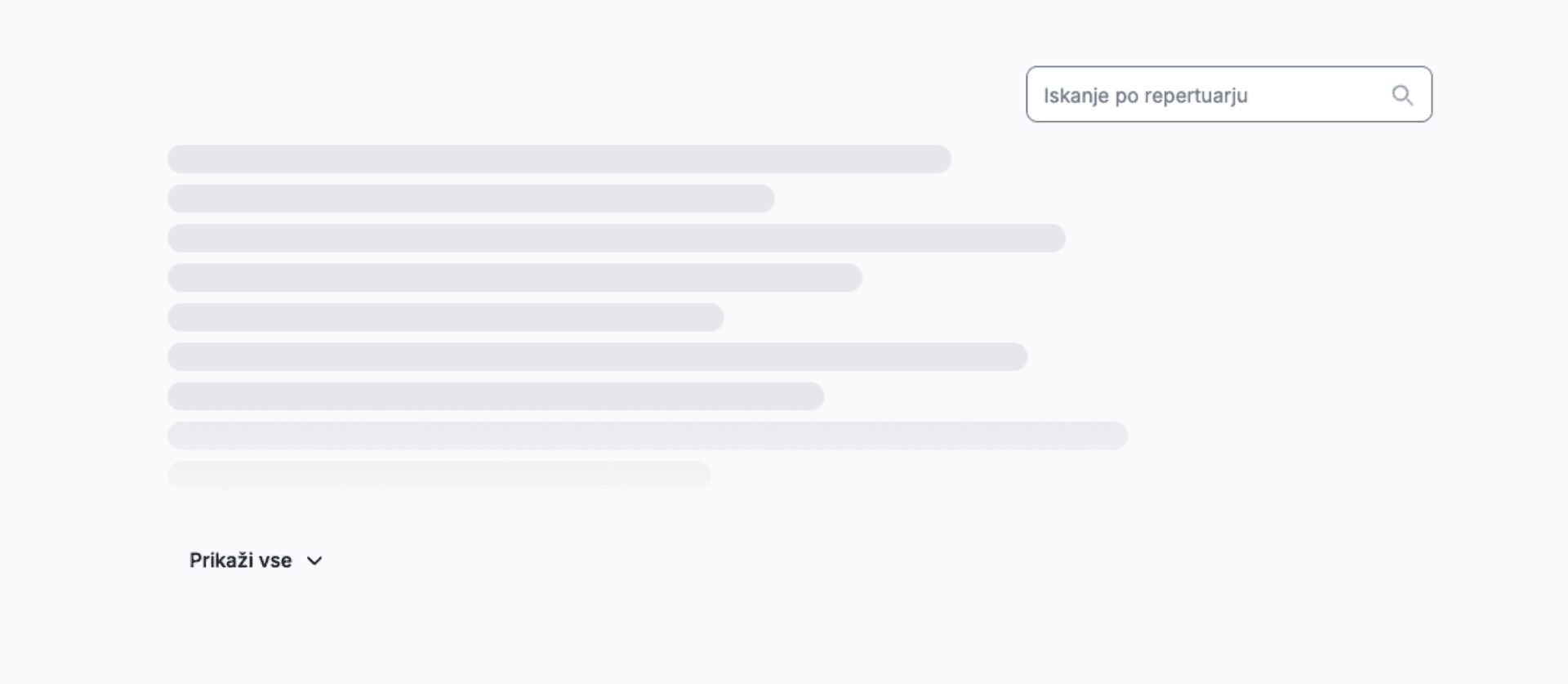Click the first loading placeholder row
Screen dimensions: 1568x684
[x=559, y=159]
